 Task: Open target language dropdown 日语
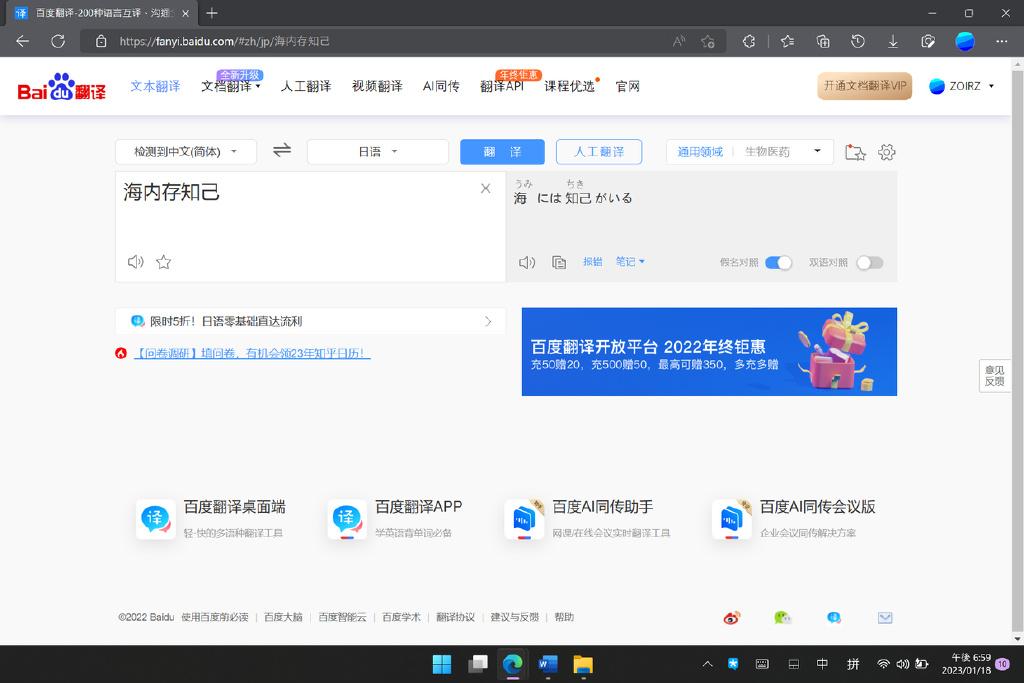[377, 151]
